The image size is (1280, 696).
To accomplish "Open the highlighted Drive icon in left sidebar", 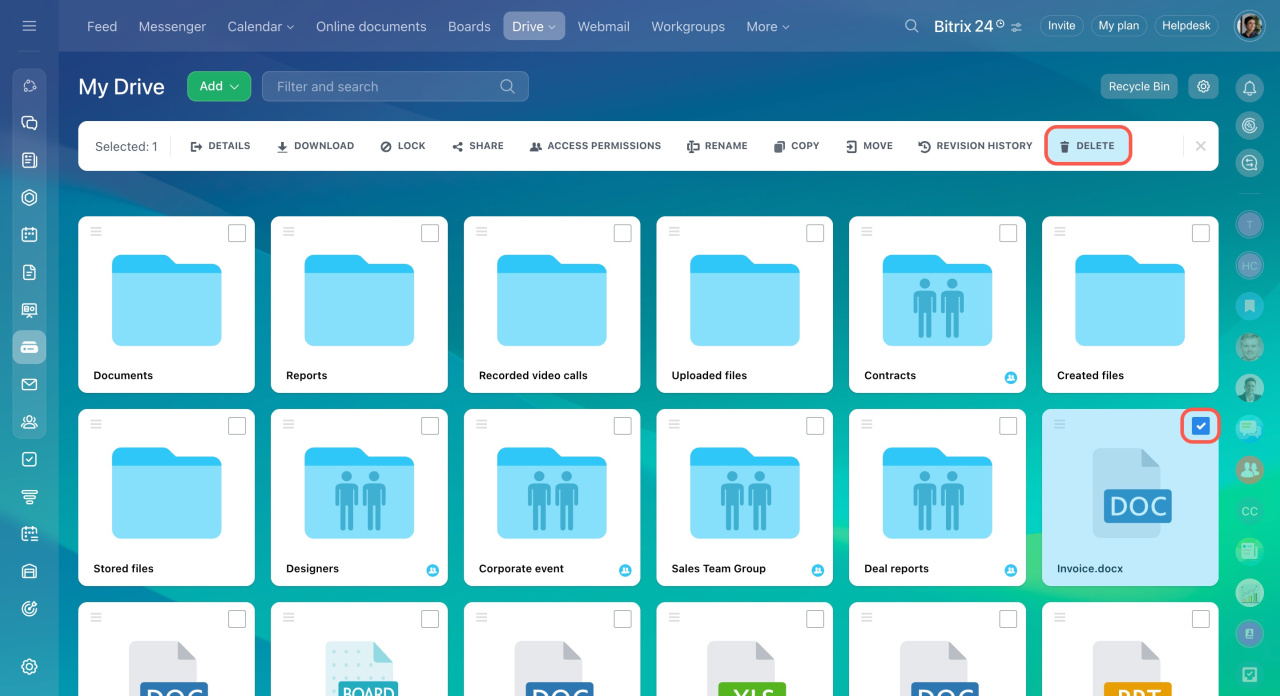I will coord(29,347).
